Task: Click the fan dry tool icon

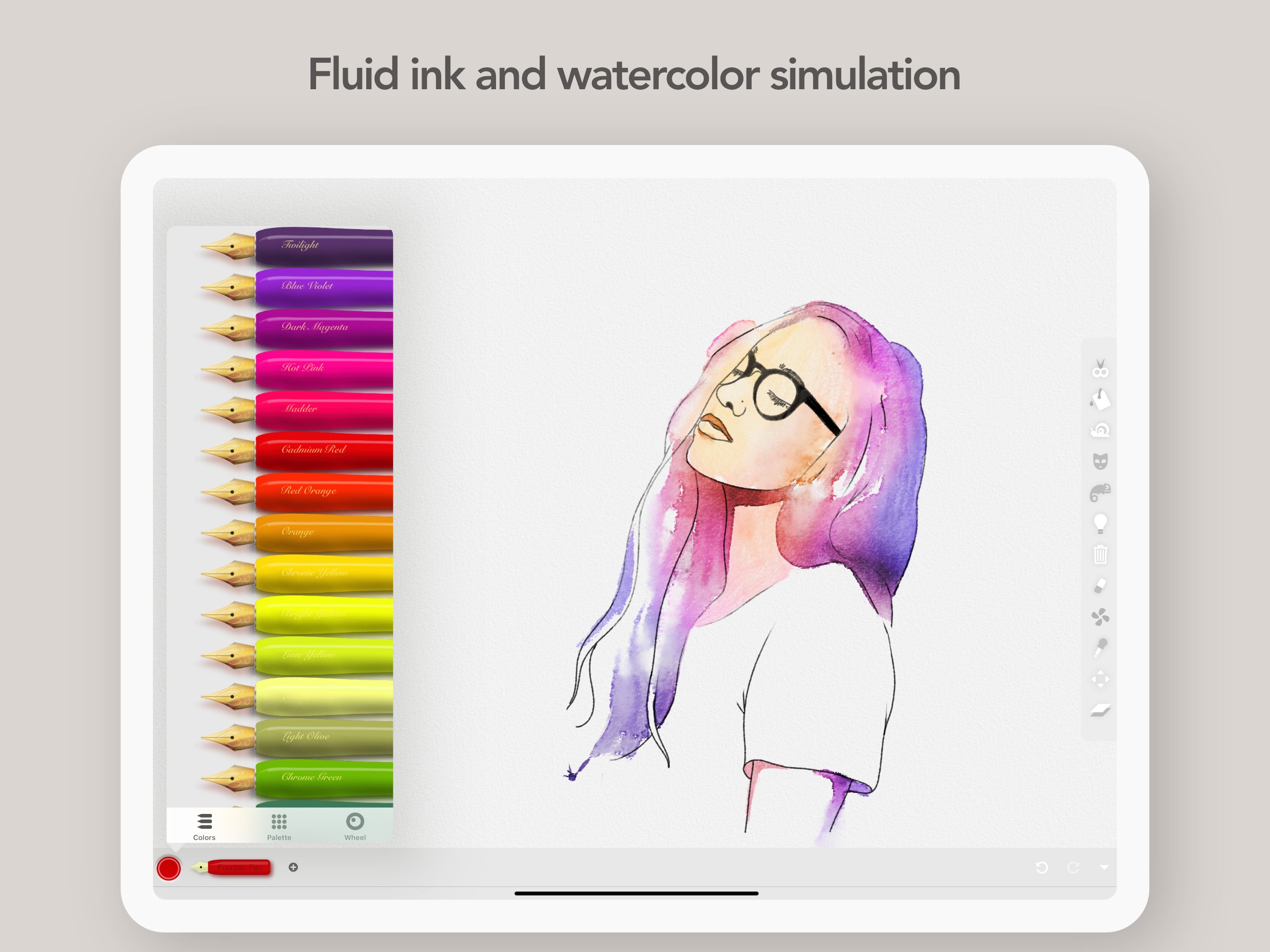Action: tap(1100, 617)
